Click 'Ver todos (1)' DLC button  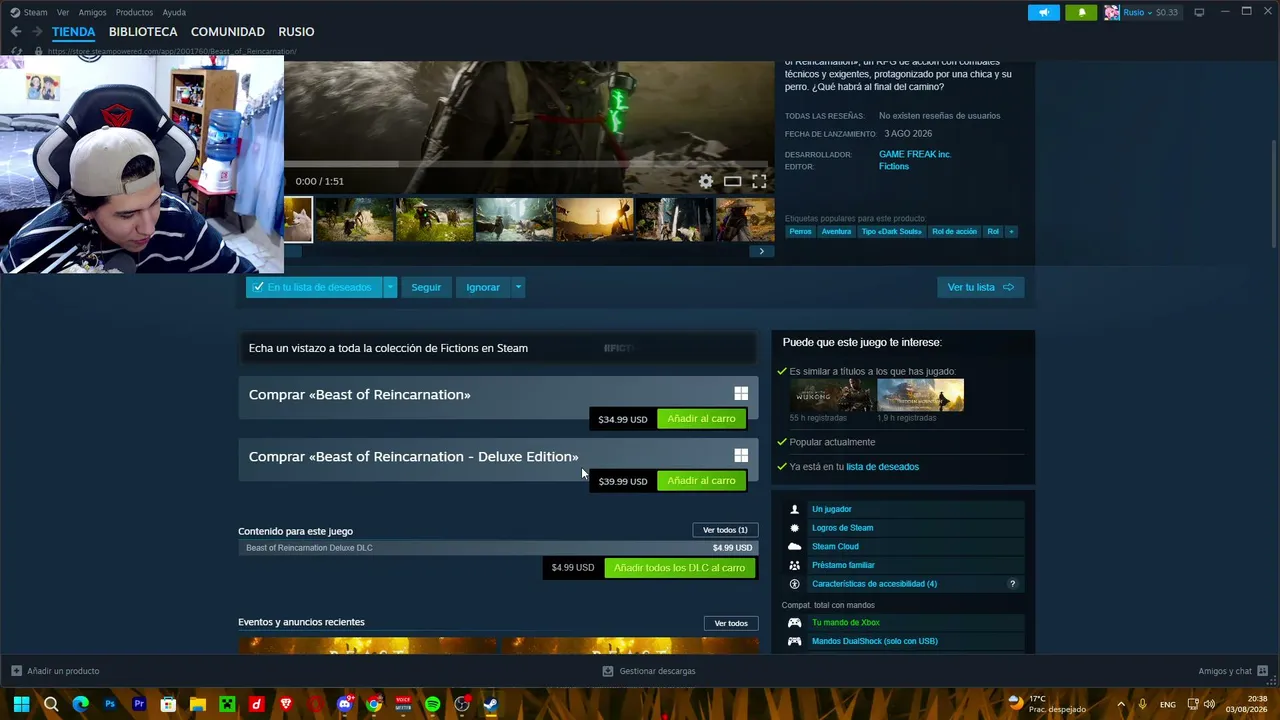click(725, 530)
